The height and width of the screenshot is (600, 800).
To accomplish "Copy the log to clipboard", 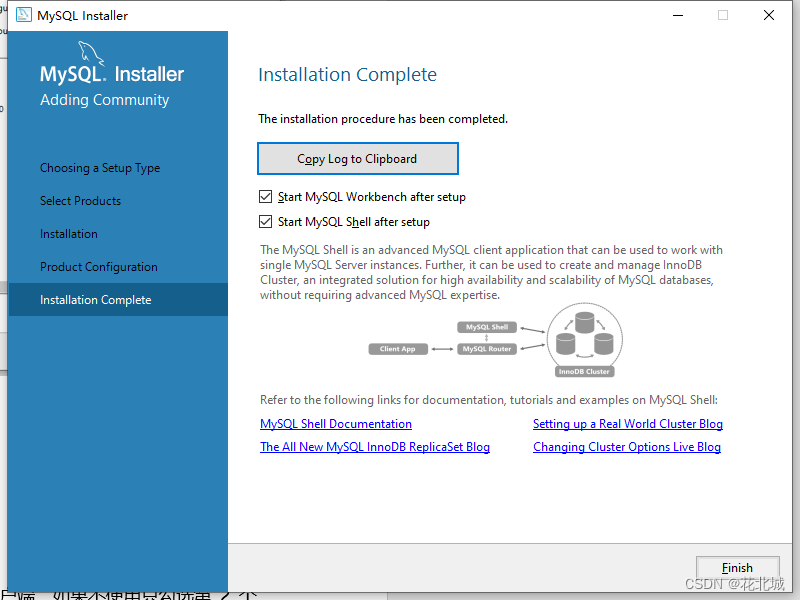I will point(358,159).
